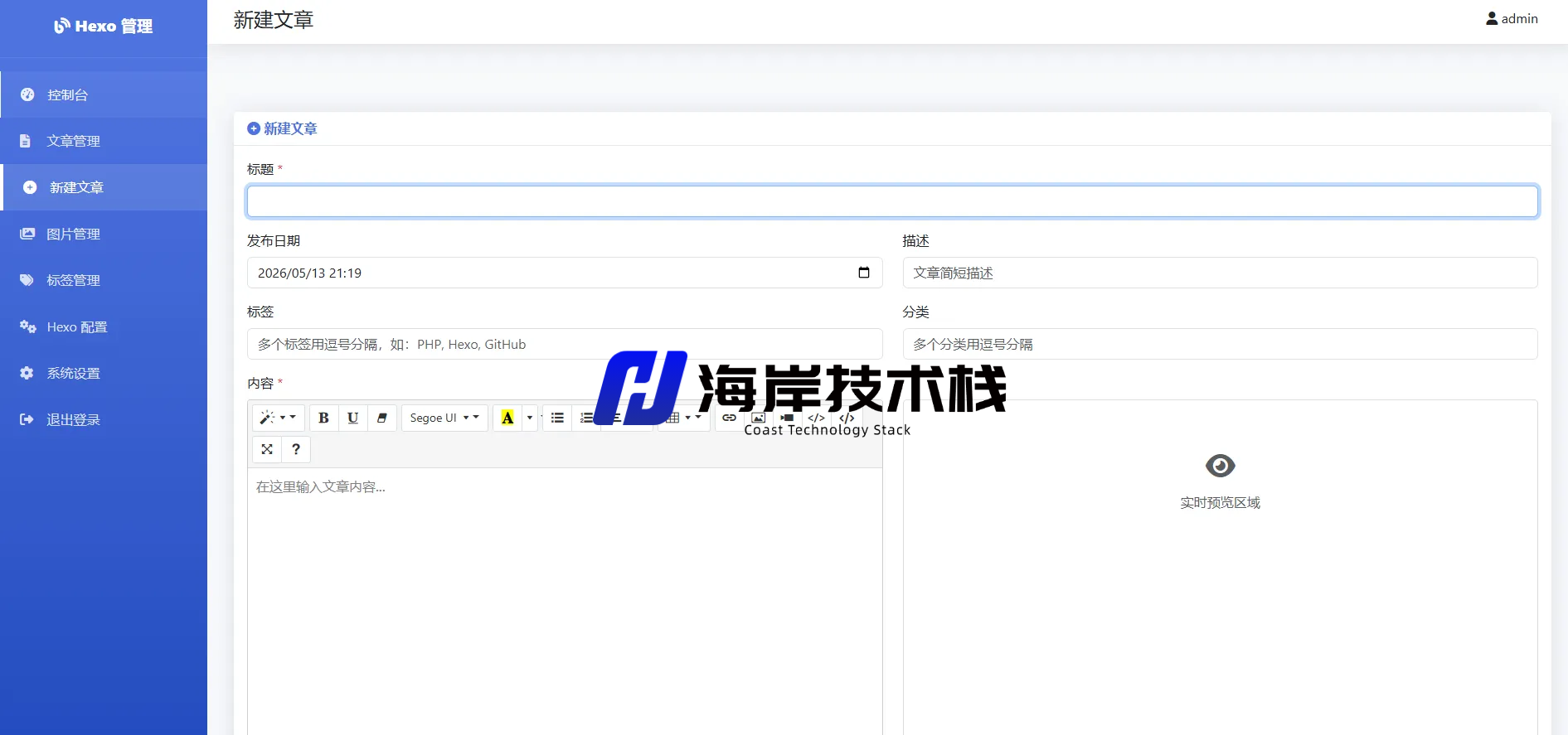Open Hexo 配置 in sidebar
Viewport: 1568px width, 735px height.
tap(104, 326)
